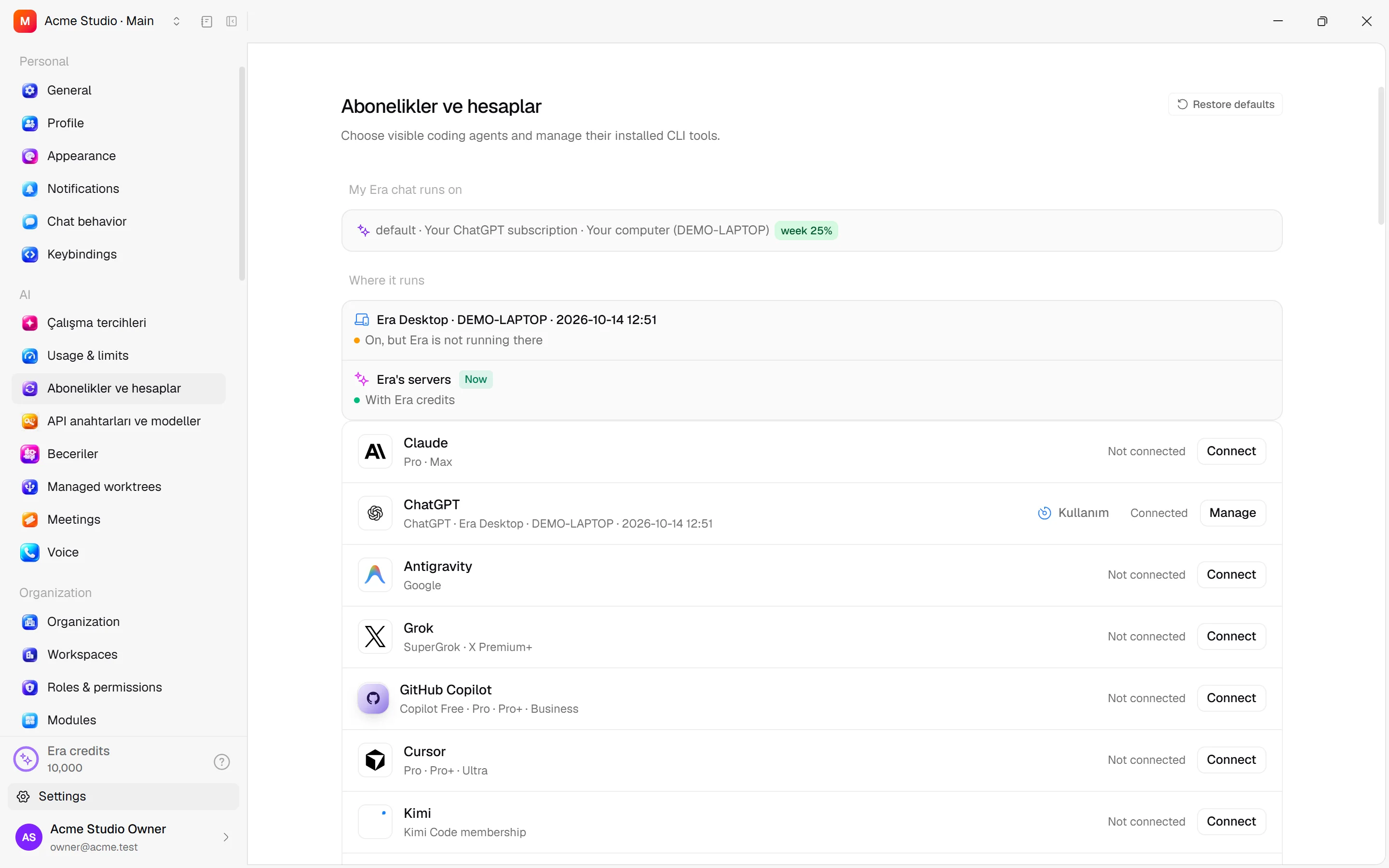Connect the Kimi account
Screen dimensions: 1389x868
tap(1231, 822)
